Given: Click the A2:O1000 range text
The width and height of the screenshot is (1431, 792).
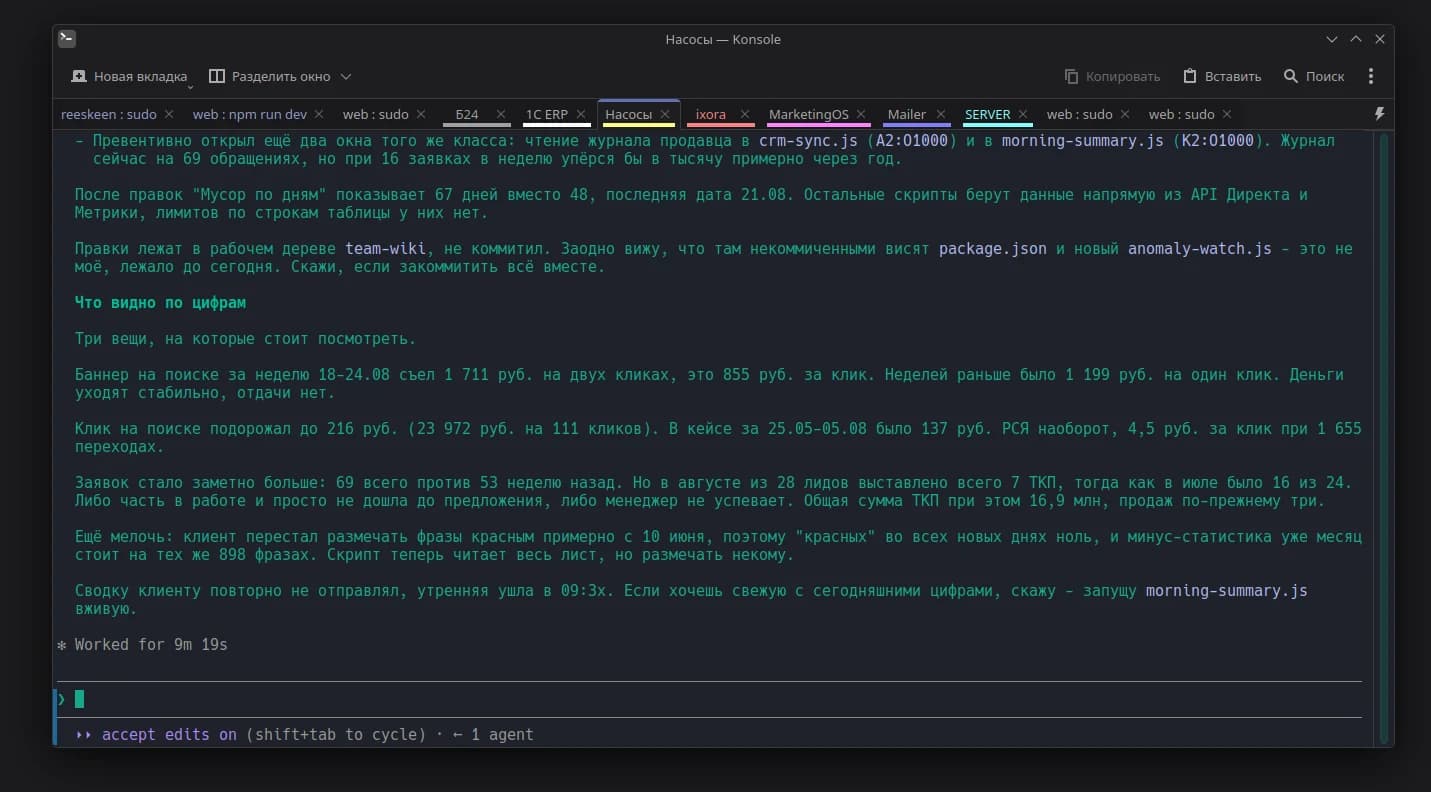Looking at the screenshot, I should tap(912, 141).
